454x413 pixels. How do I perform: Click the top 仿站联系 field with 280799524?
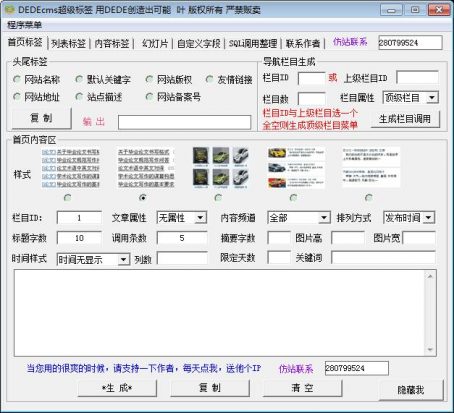click(410, 43)
